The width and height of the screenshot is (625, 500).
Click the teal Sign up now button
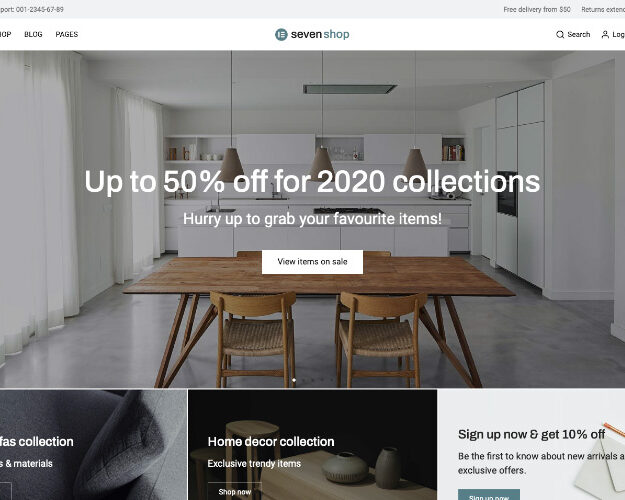[x=489, y=495]
